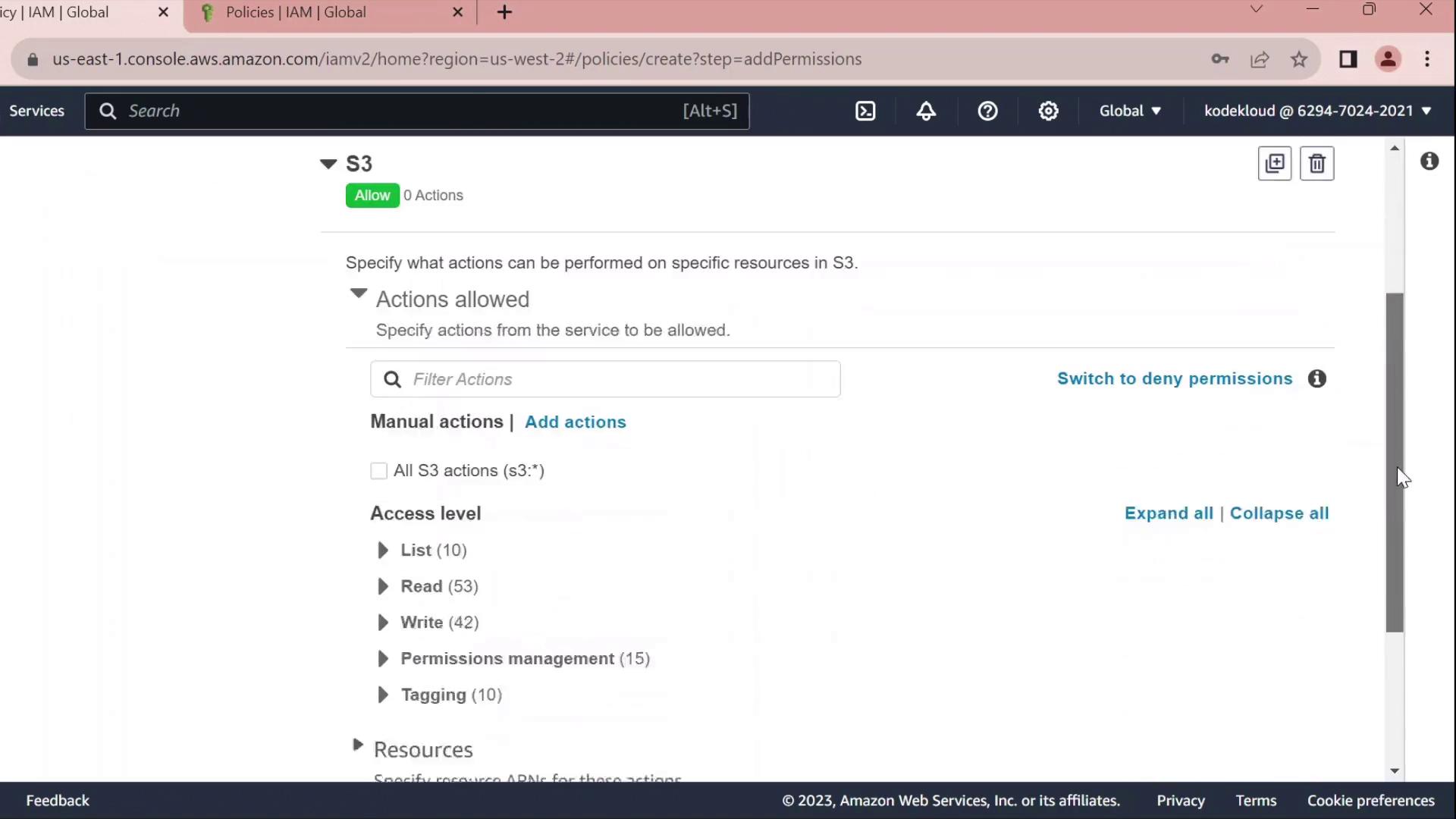Expand Permissions management (15) group
The image size is (1456, 819).
point(383,658)
